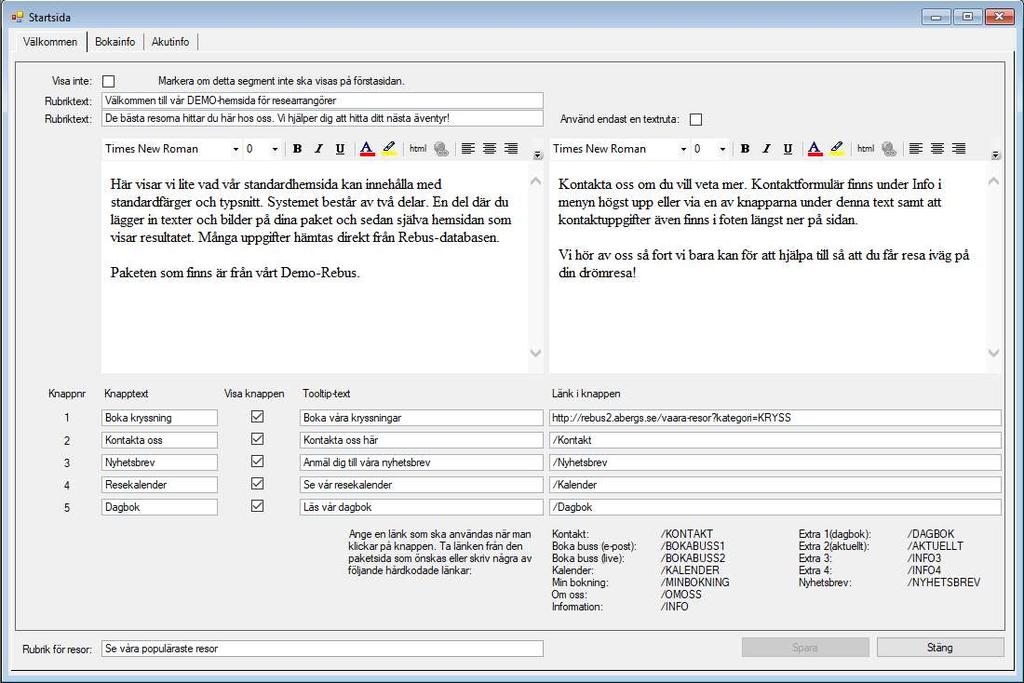Image resolution: width=1024 pixels, height=683 pixels.
Task: Minimize the Startsida window
Action: 936,17
